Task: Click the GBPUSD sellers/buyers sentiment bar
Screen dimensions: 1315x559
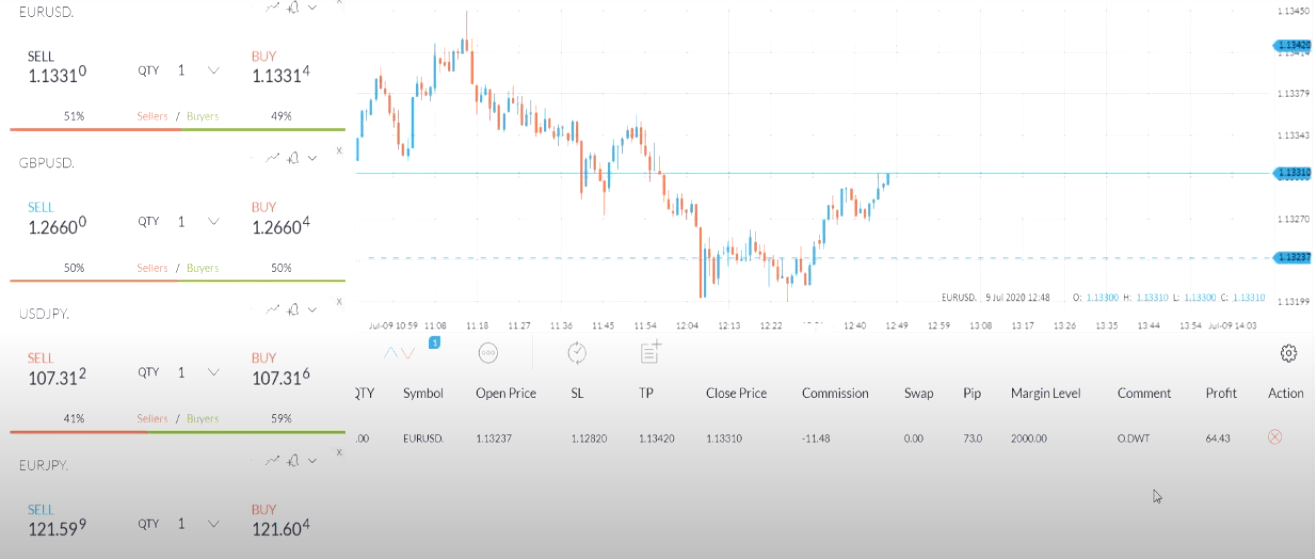Action: [x=177, y=281]
